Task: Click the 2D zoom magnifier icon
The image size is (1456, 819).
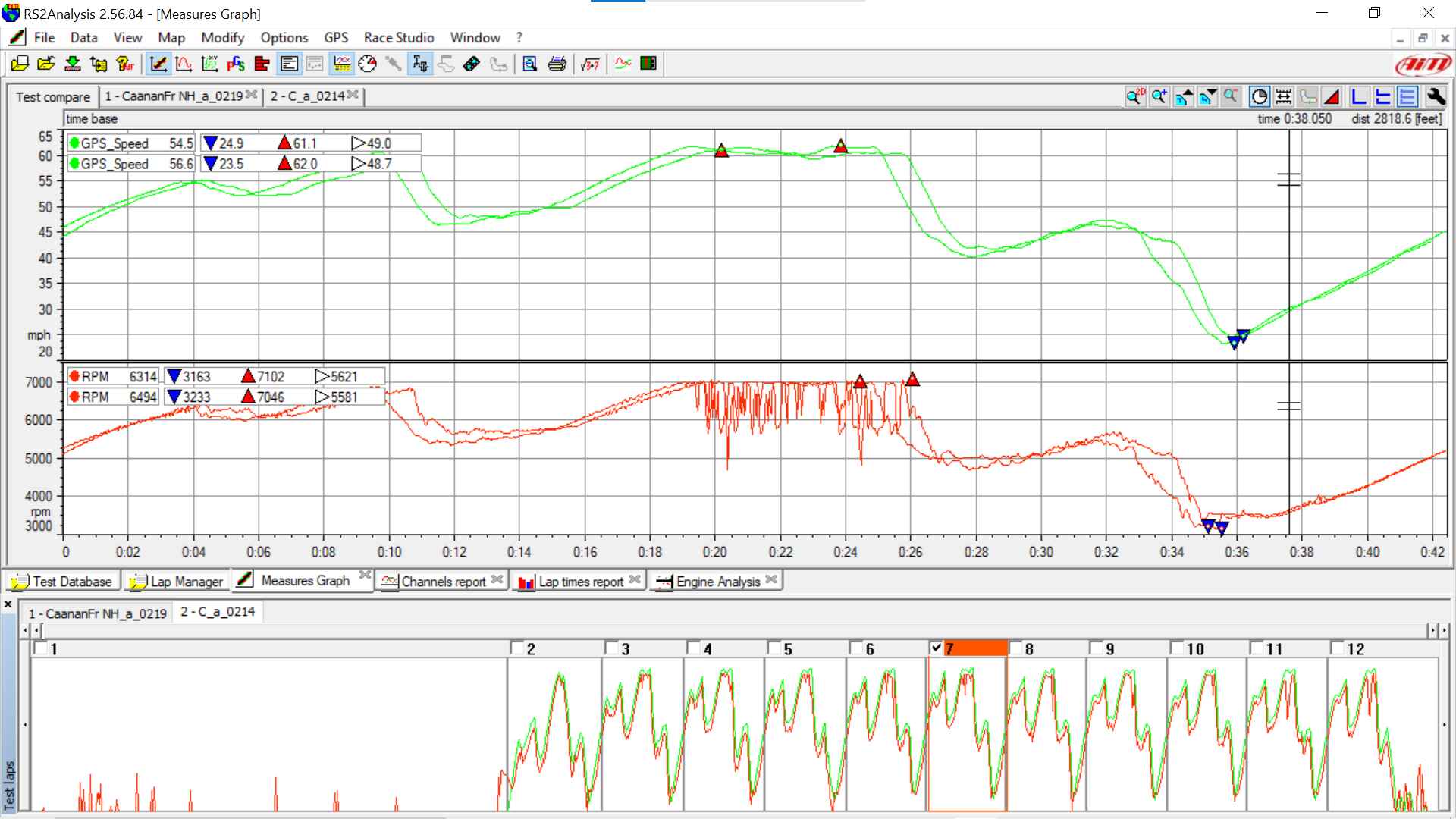Action: pyautogui.click(x=1134, y=96)
